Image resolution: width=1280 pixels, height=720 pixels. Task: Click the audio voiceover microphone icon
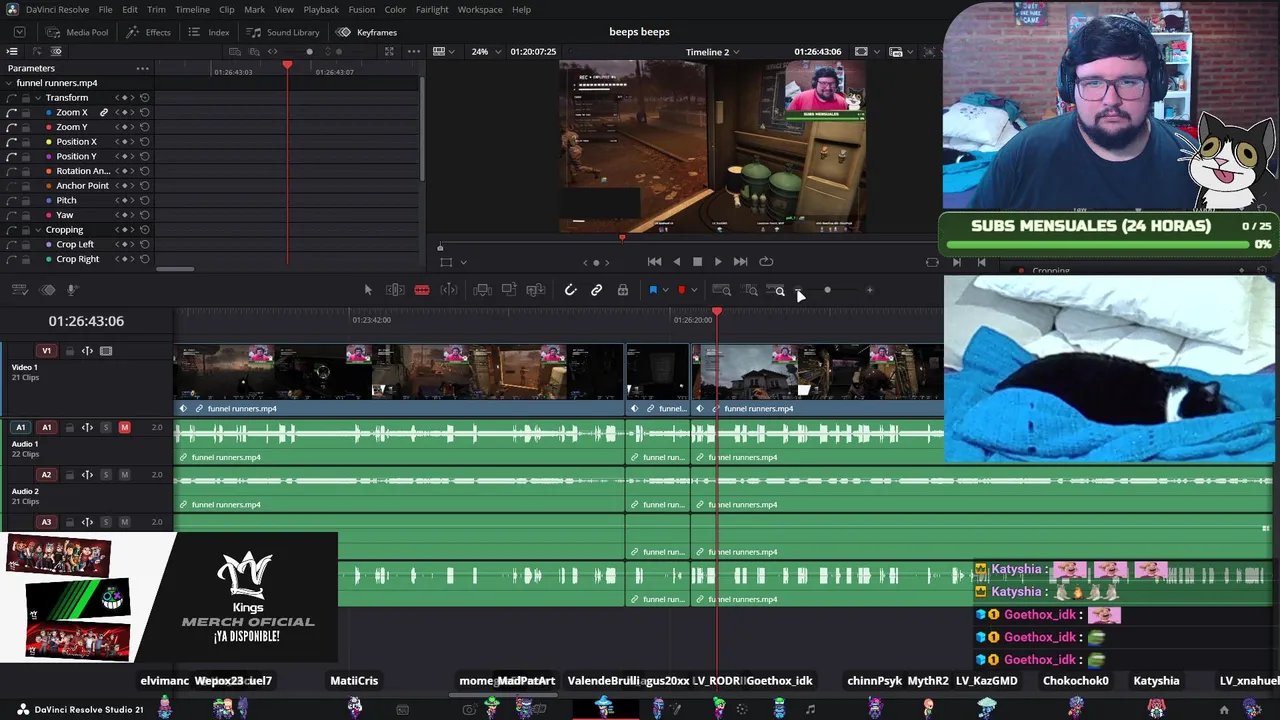pos(72,290)
